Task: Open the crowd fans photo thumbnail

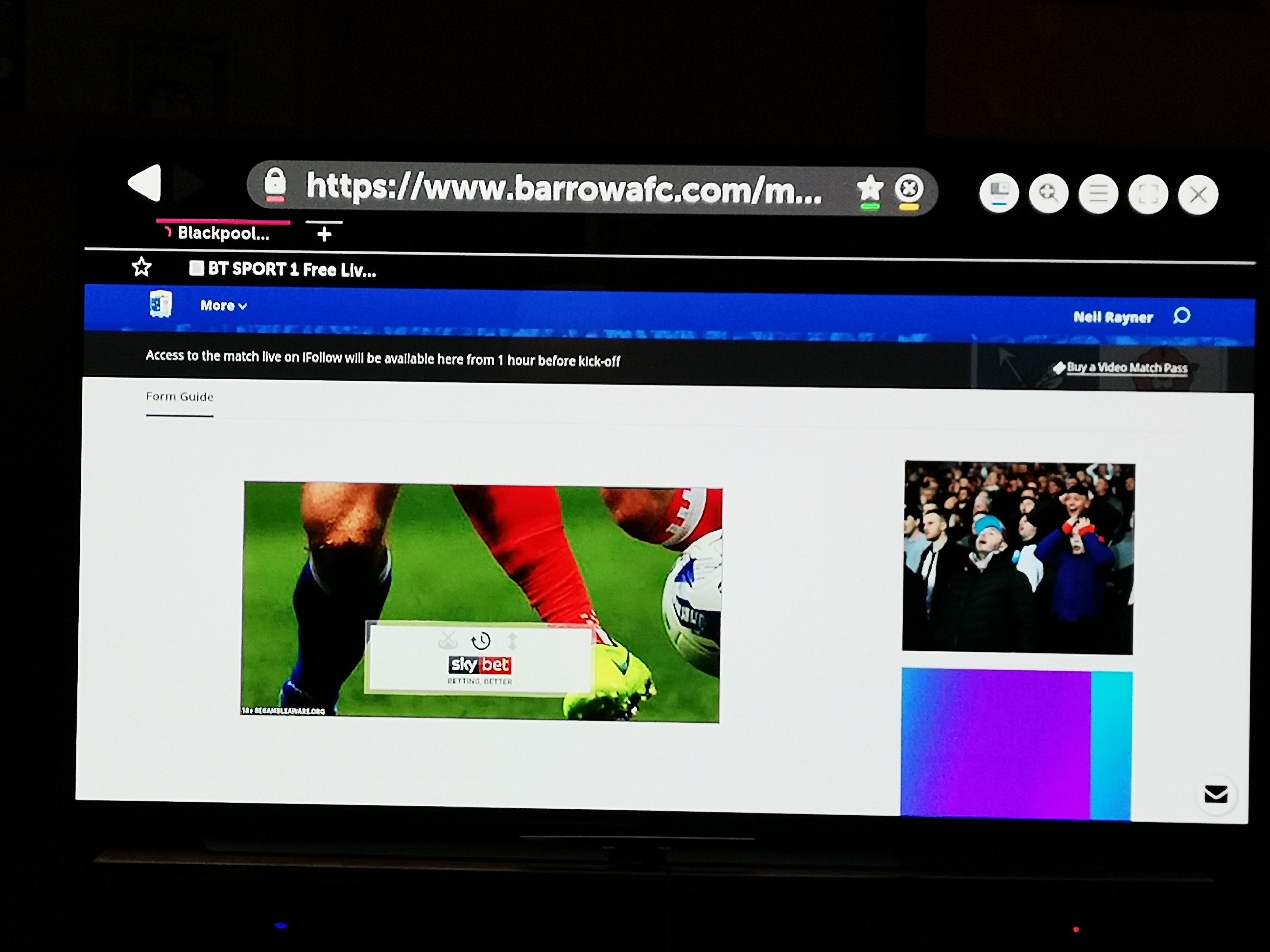Action: (x=1018, y=557)
